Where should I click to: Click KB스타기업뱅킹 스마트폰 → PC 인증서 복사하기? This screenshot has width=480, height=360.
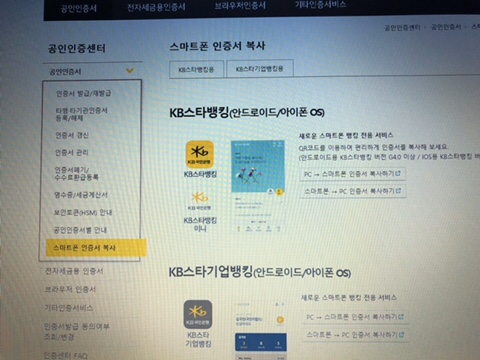[x=355, y=334]
